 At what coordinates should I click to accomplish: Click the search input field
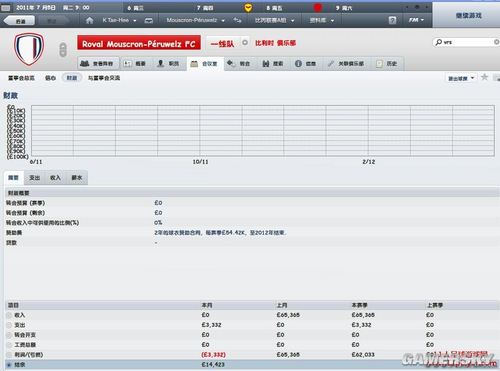(x=468, y=42)
